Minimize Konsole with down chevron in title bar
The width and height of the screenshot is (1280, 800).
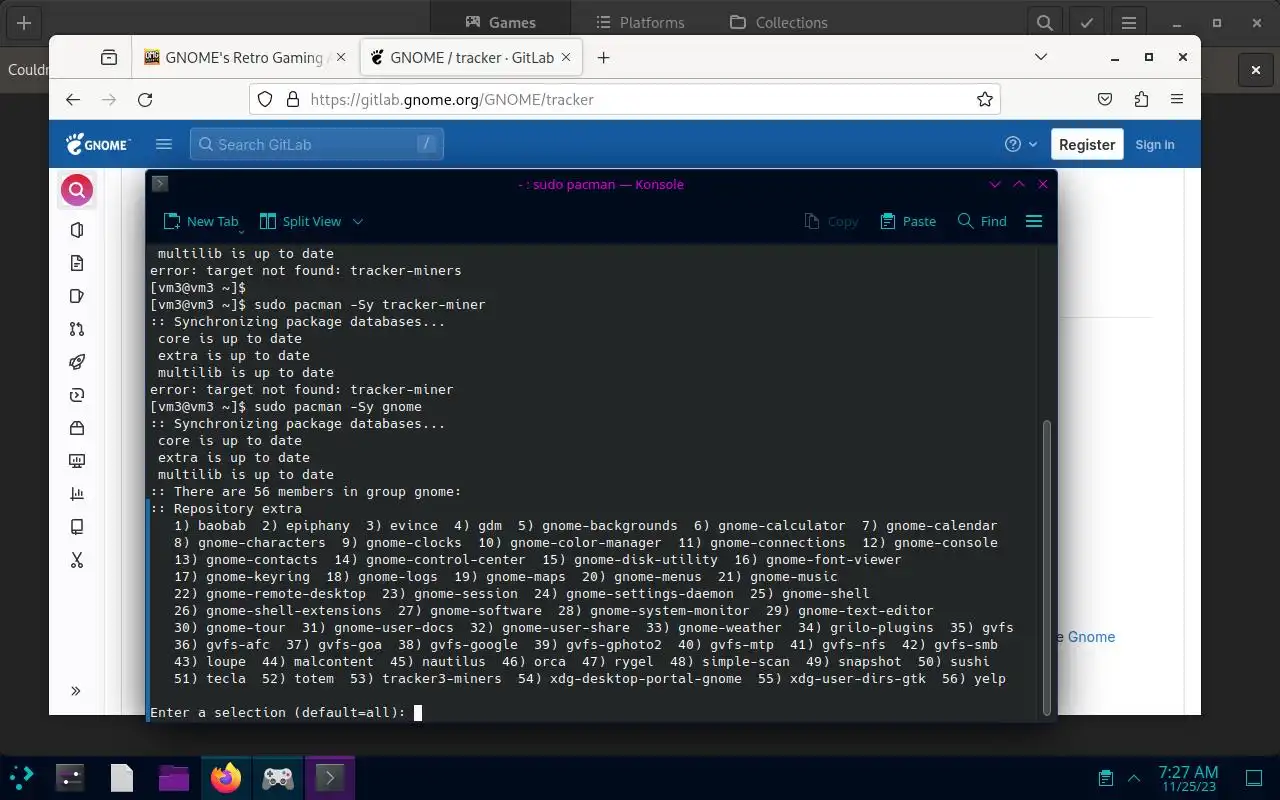995,184
